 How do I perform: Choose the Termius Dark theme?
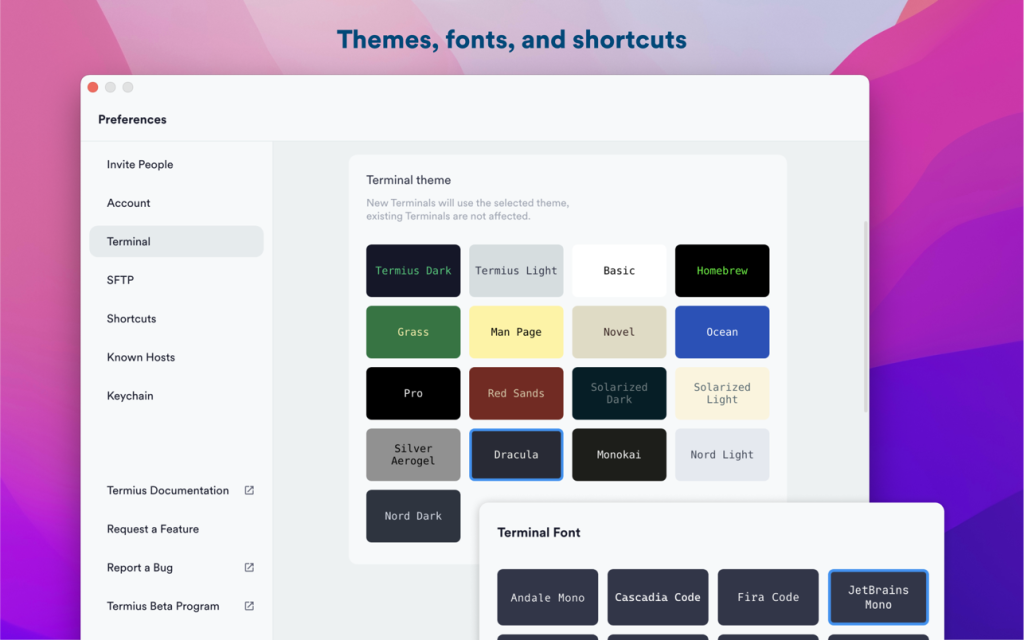[413, 271]
